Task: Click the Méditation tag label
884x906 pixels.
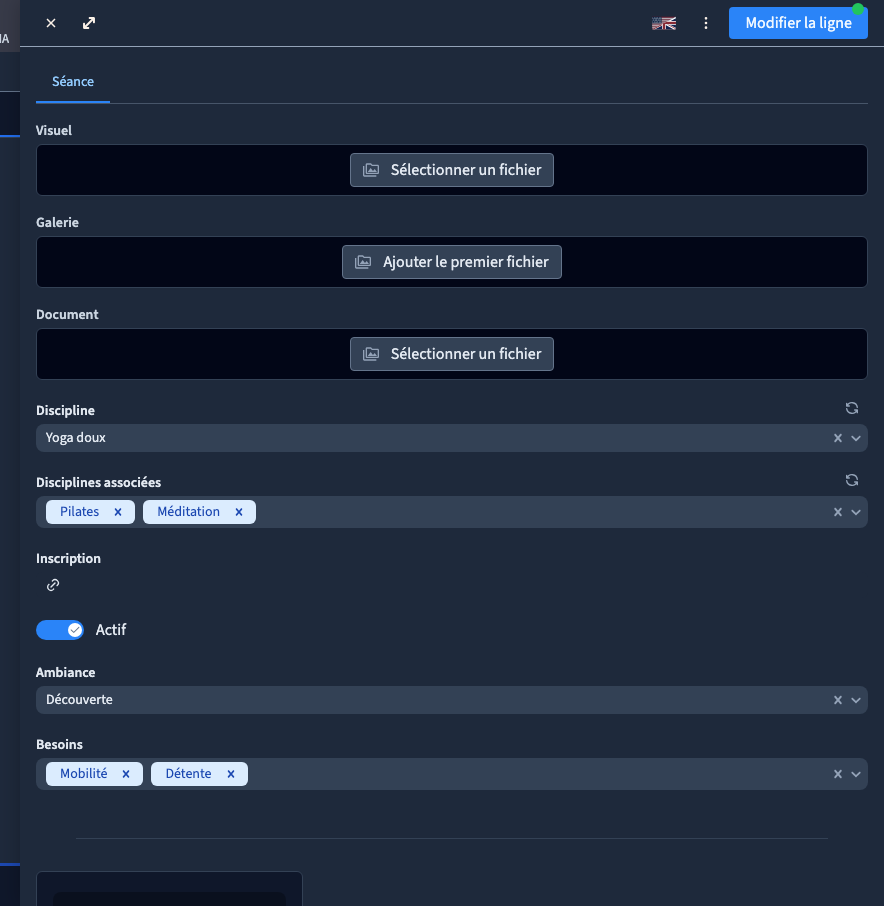Action: point(188,512)
